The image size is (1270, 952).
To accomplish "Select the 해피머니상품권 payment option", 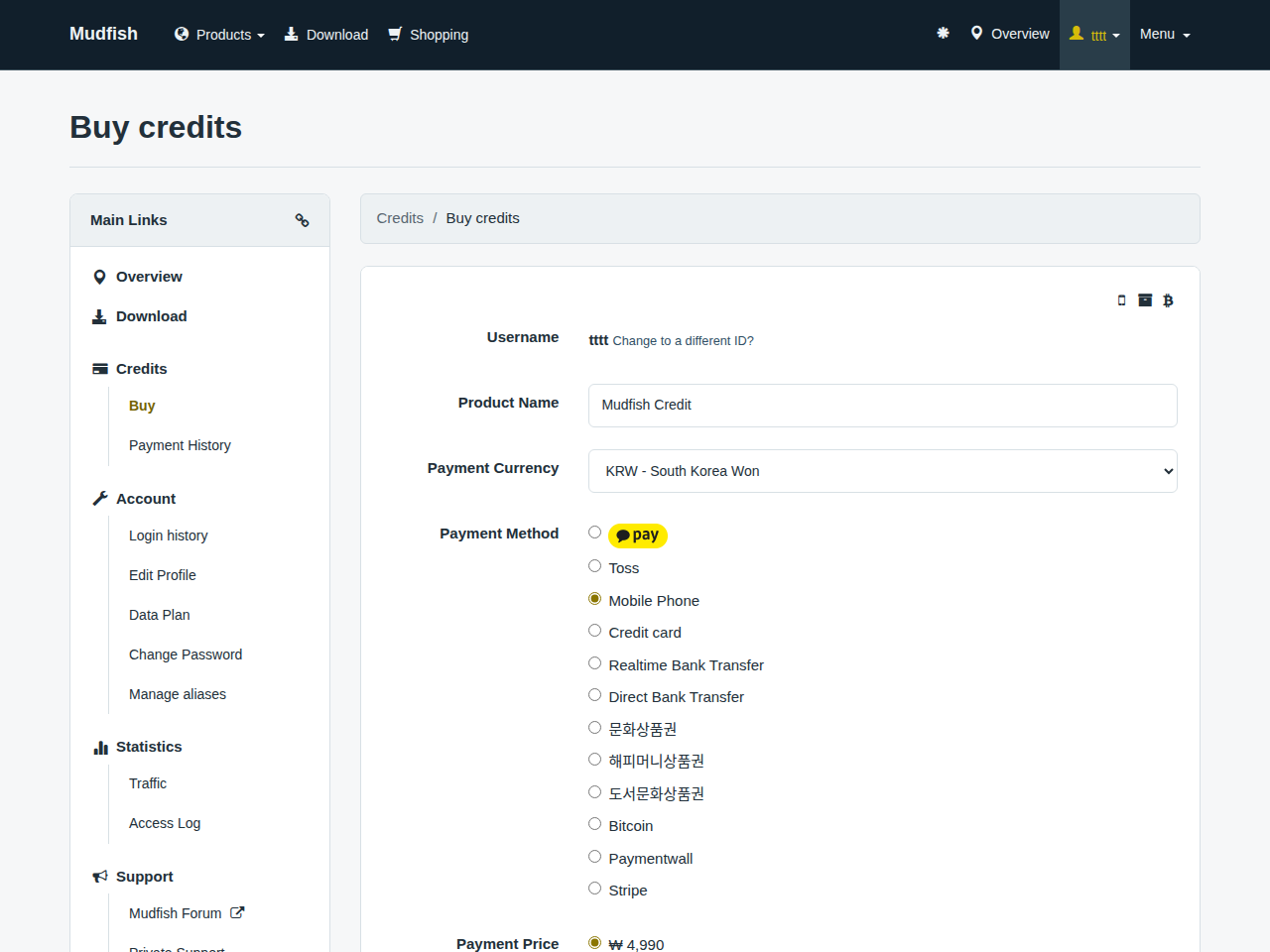I will (x=594, y=760).
